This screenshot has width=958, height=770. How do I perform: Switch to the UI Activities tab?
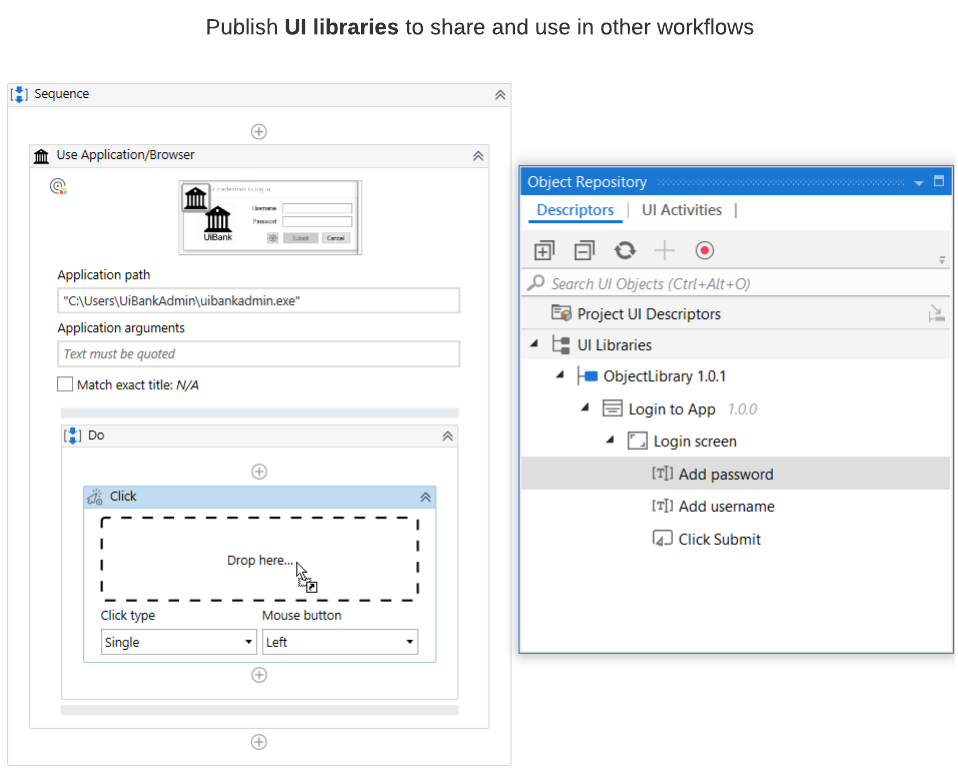point(681,210)
